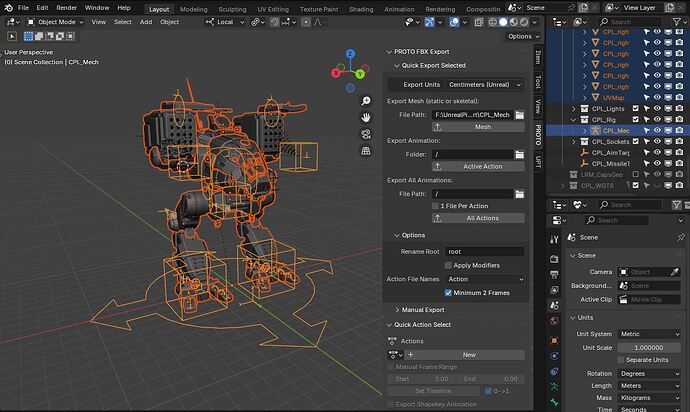Viewport: 690px width, 412px height.
Task: Click the Blender logo icon
Action: coord(8,7)
